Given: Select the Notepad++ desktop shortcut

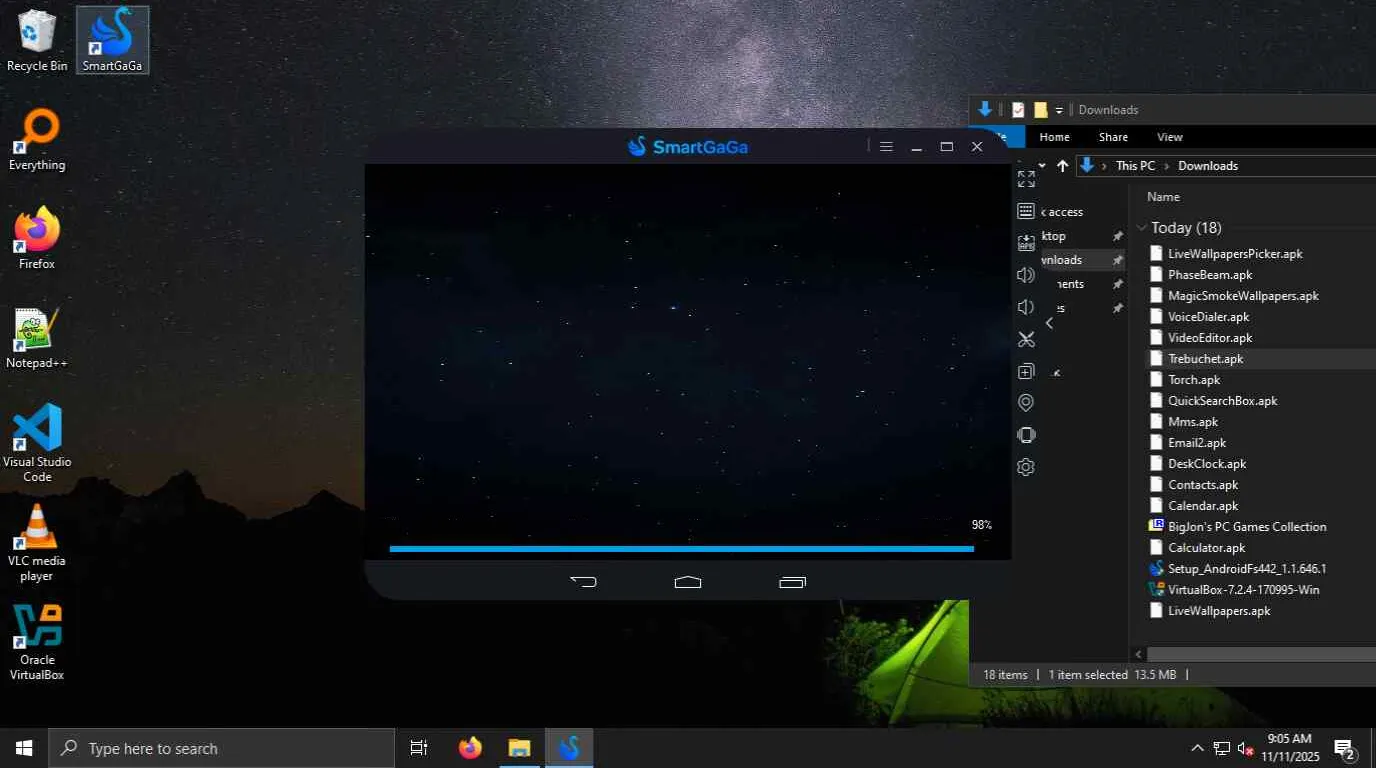Looking at the screenshot, I should [37, 339].
